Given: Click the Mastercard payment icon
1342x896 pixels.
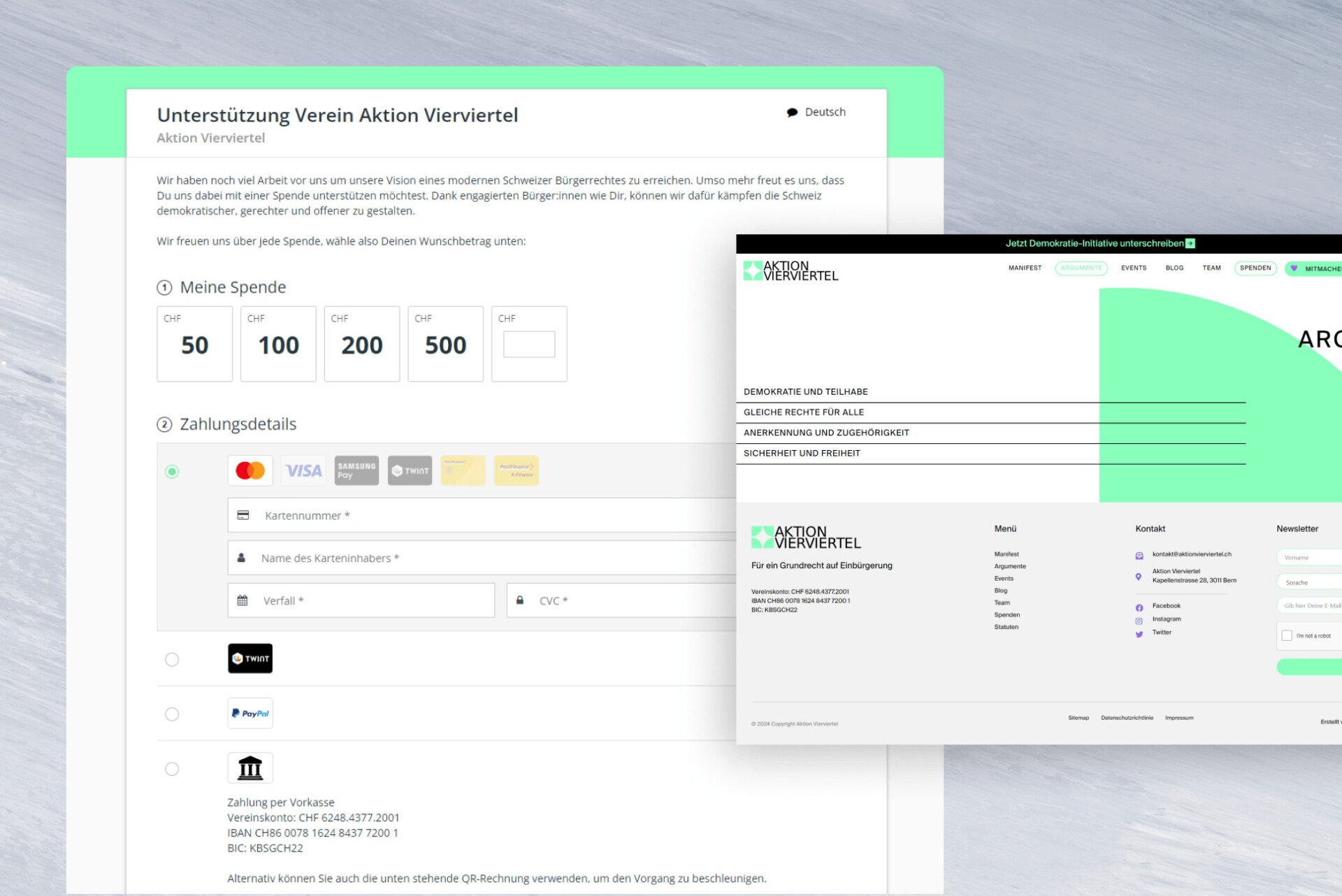Looking at the screenshot, I should coord(250,470).
